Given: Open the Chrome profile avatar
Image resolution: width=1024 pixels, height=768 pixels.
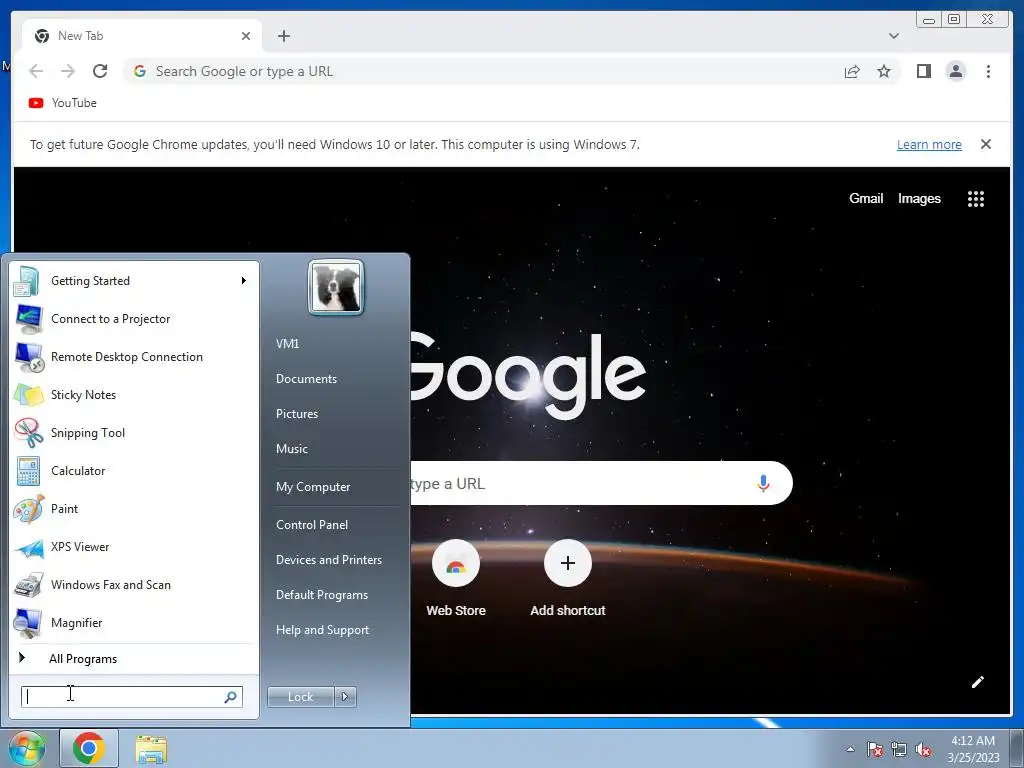Looking at the screenshot, I should tap(956, 71).
